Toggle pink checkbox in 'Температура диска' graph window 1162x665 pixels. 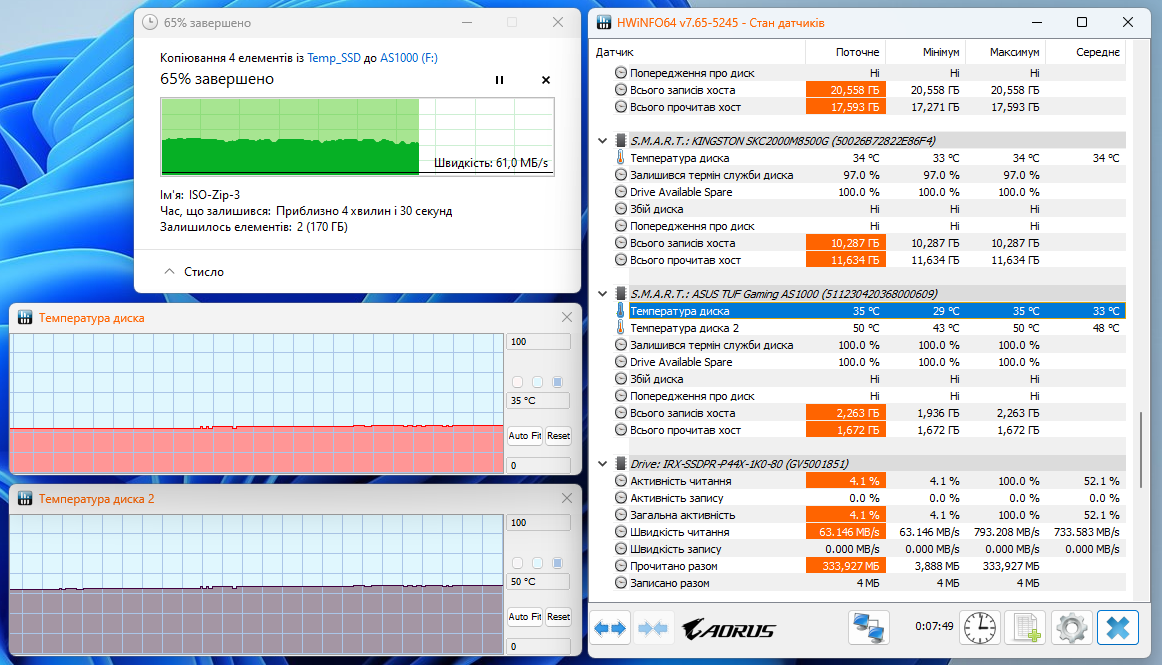click(x=517, y=382)
